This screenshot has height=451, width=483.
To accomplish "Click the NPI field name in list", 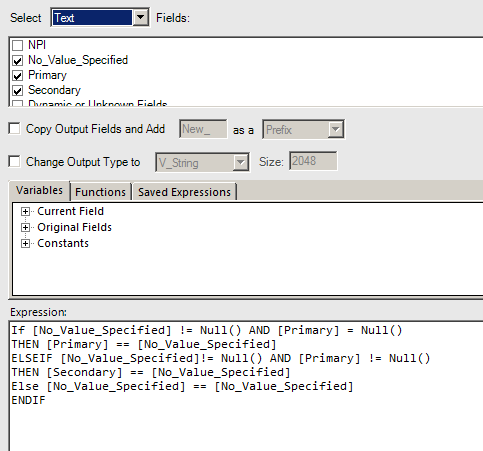I will tap(37, 45).
